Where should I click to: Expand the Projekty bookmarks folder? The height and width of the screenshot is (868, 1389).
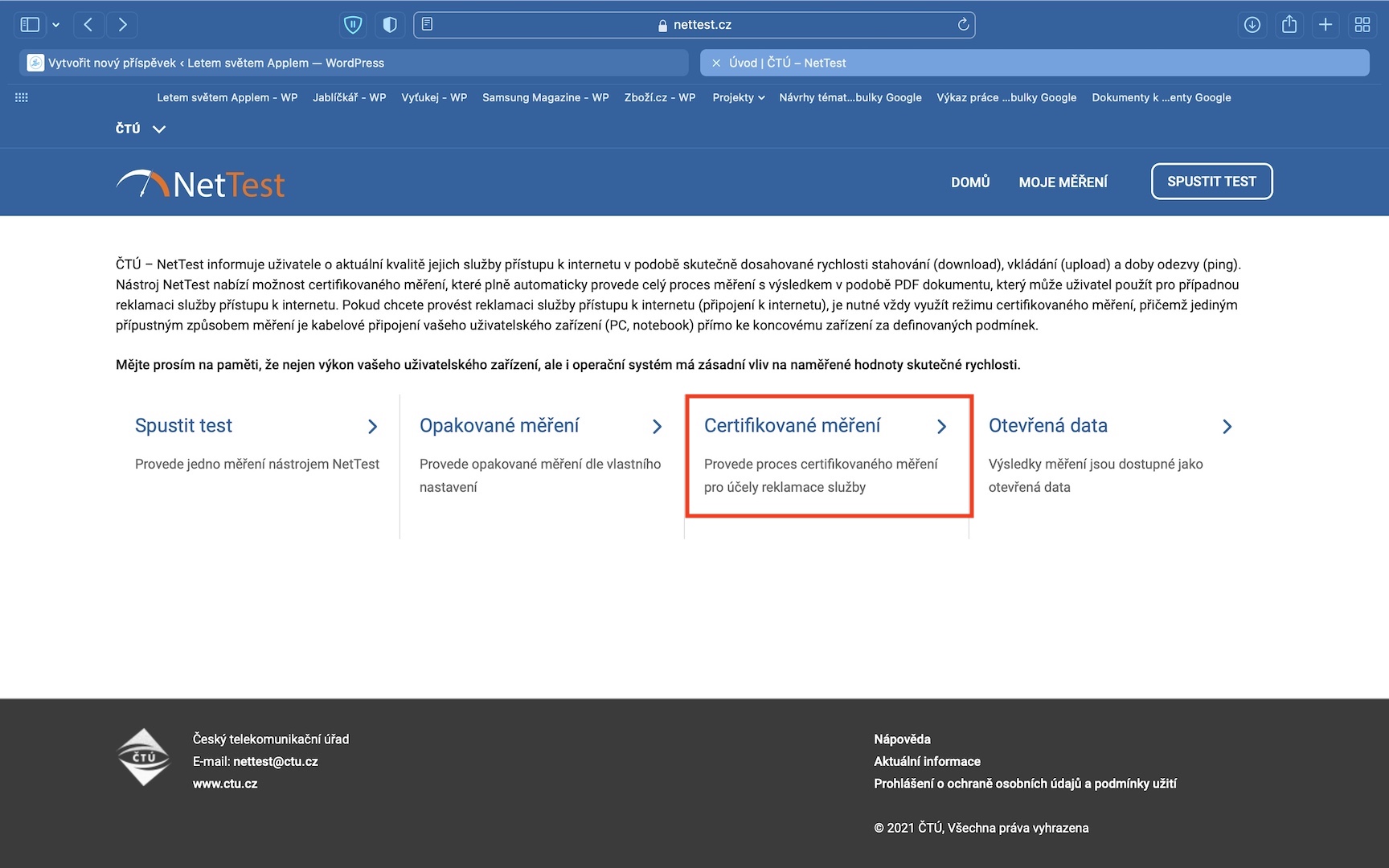pyautogui.click(x=739, y=97)
